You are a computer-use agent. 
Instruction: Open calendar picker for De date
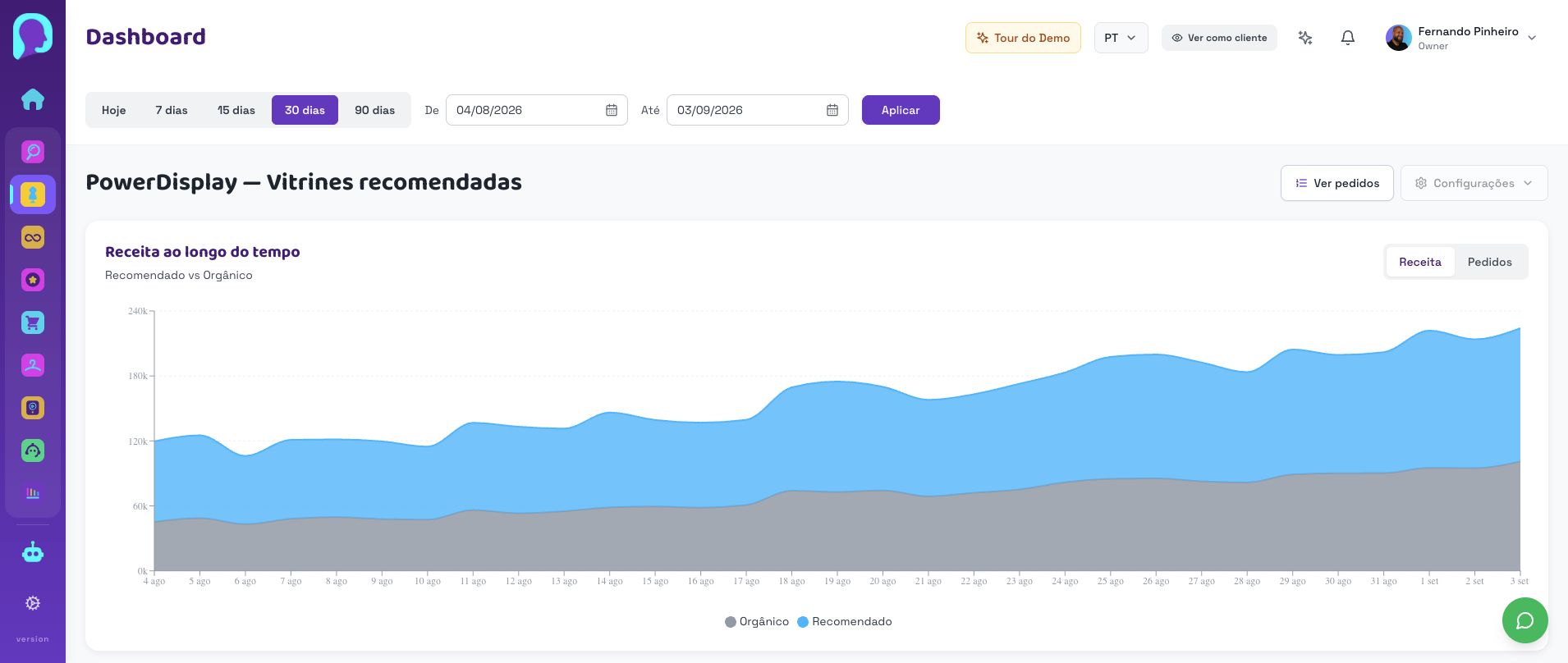(612, 110)
